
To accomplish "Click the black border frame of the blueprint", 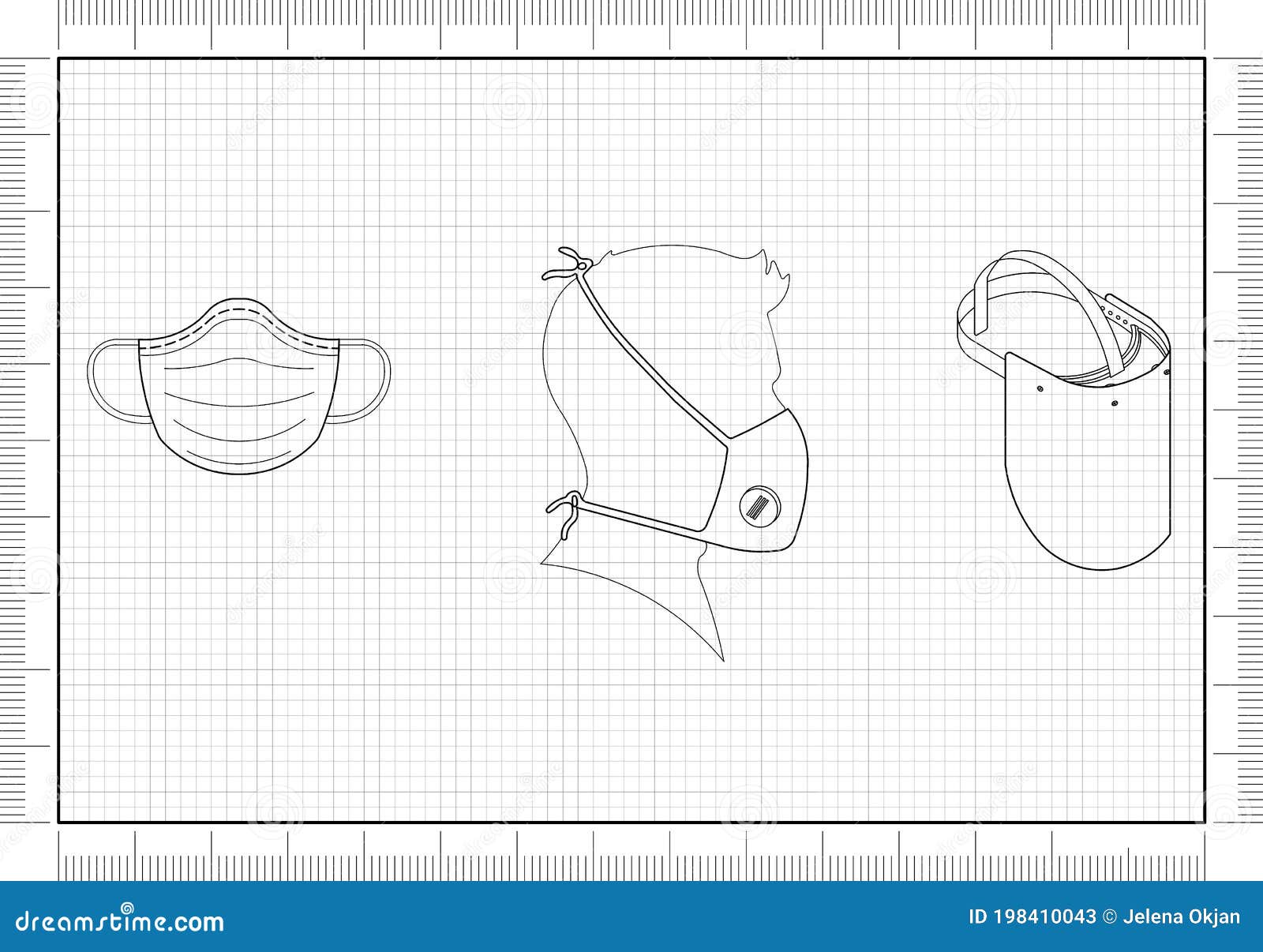I will (x=631, y=58).
